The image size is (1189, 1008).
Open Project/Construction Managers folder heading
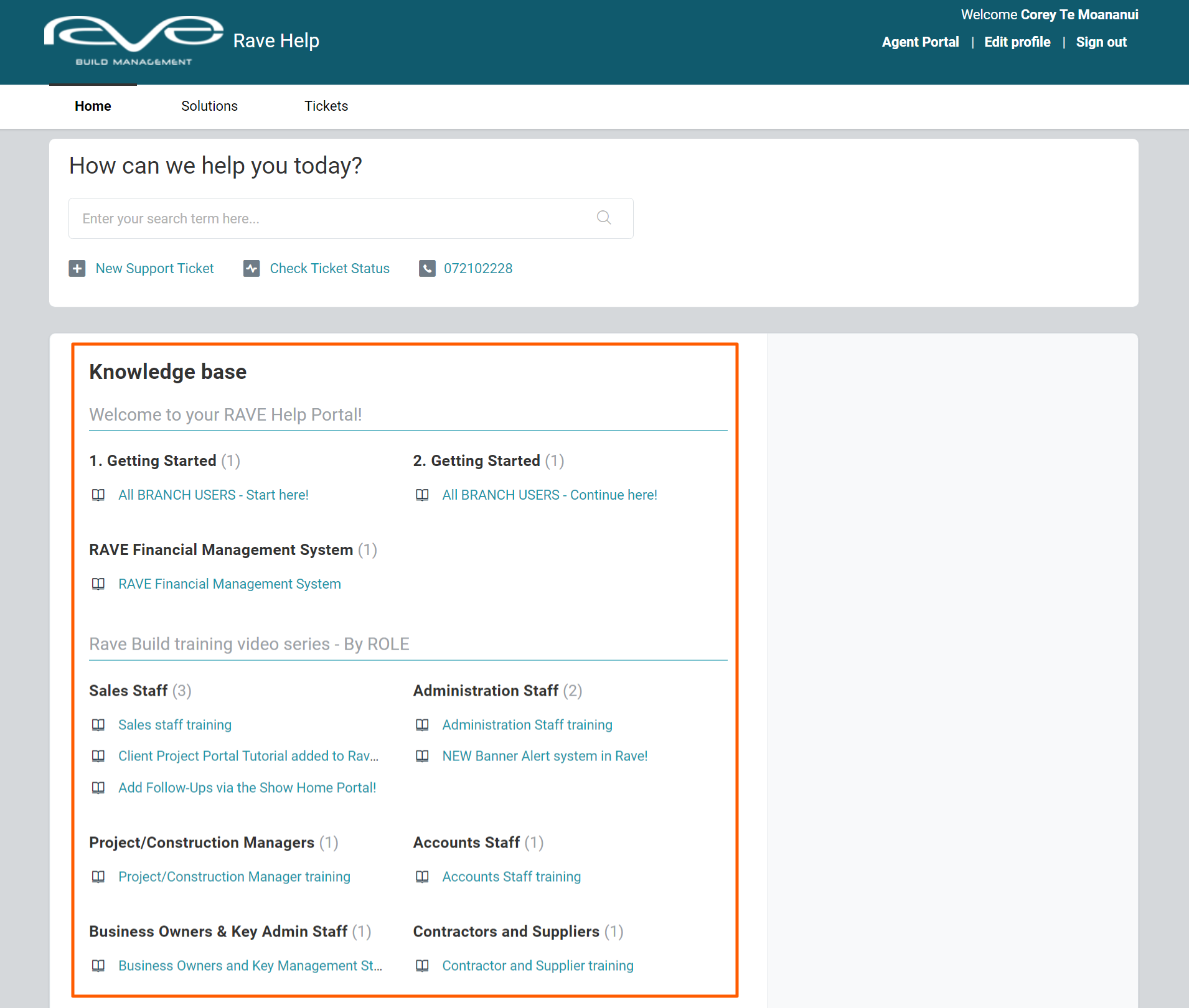pyautogui.click(x=202, y=843)
